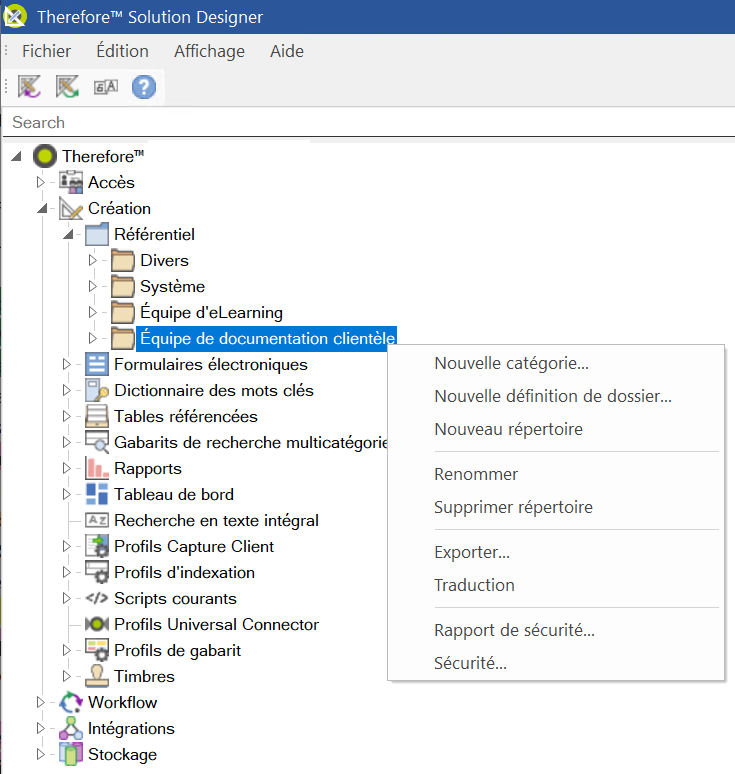Collapse the Création node

[42, 208]
